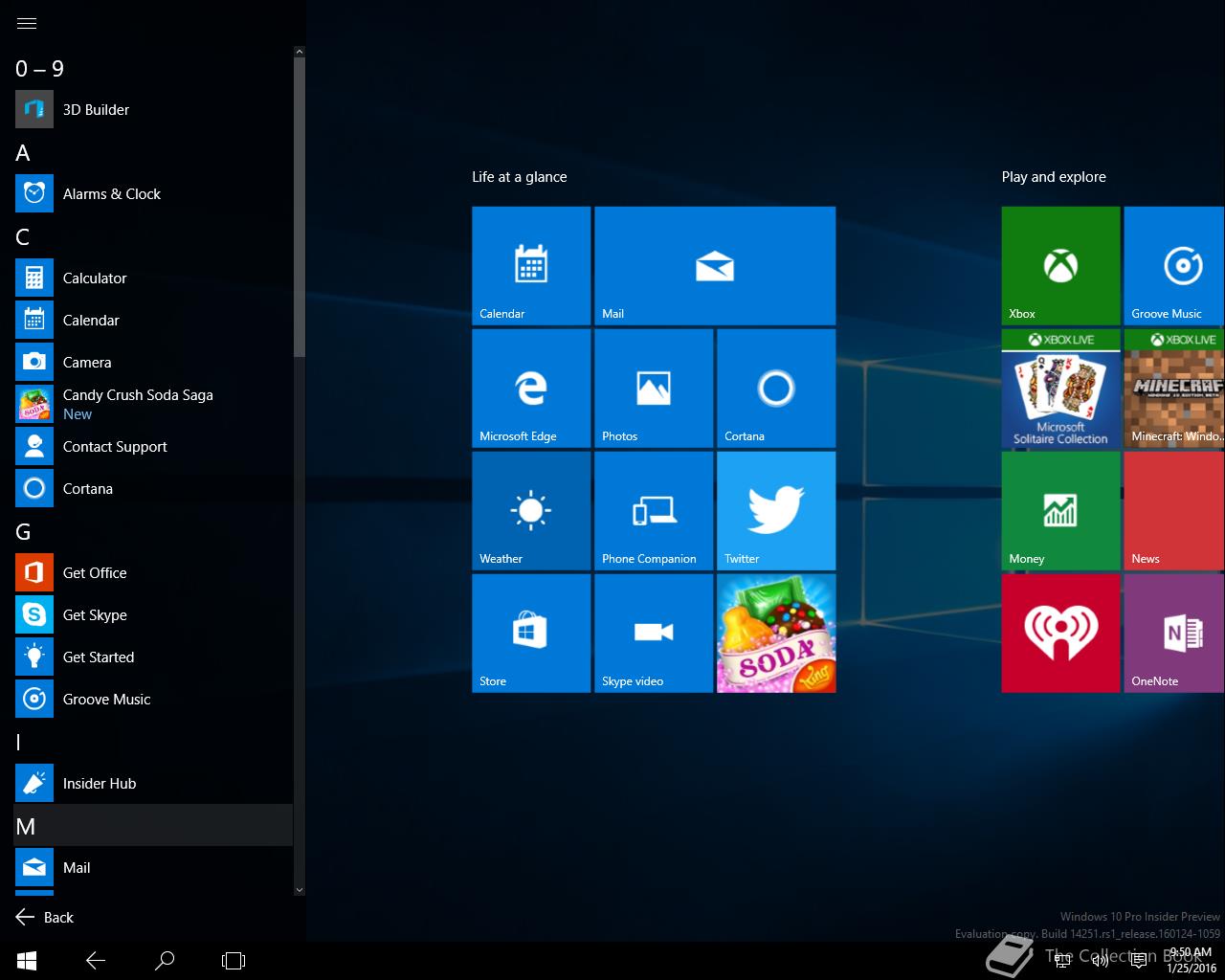
Task: Jump via the 0 – 9 header
Action: click(39, 68)
